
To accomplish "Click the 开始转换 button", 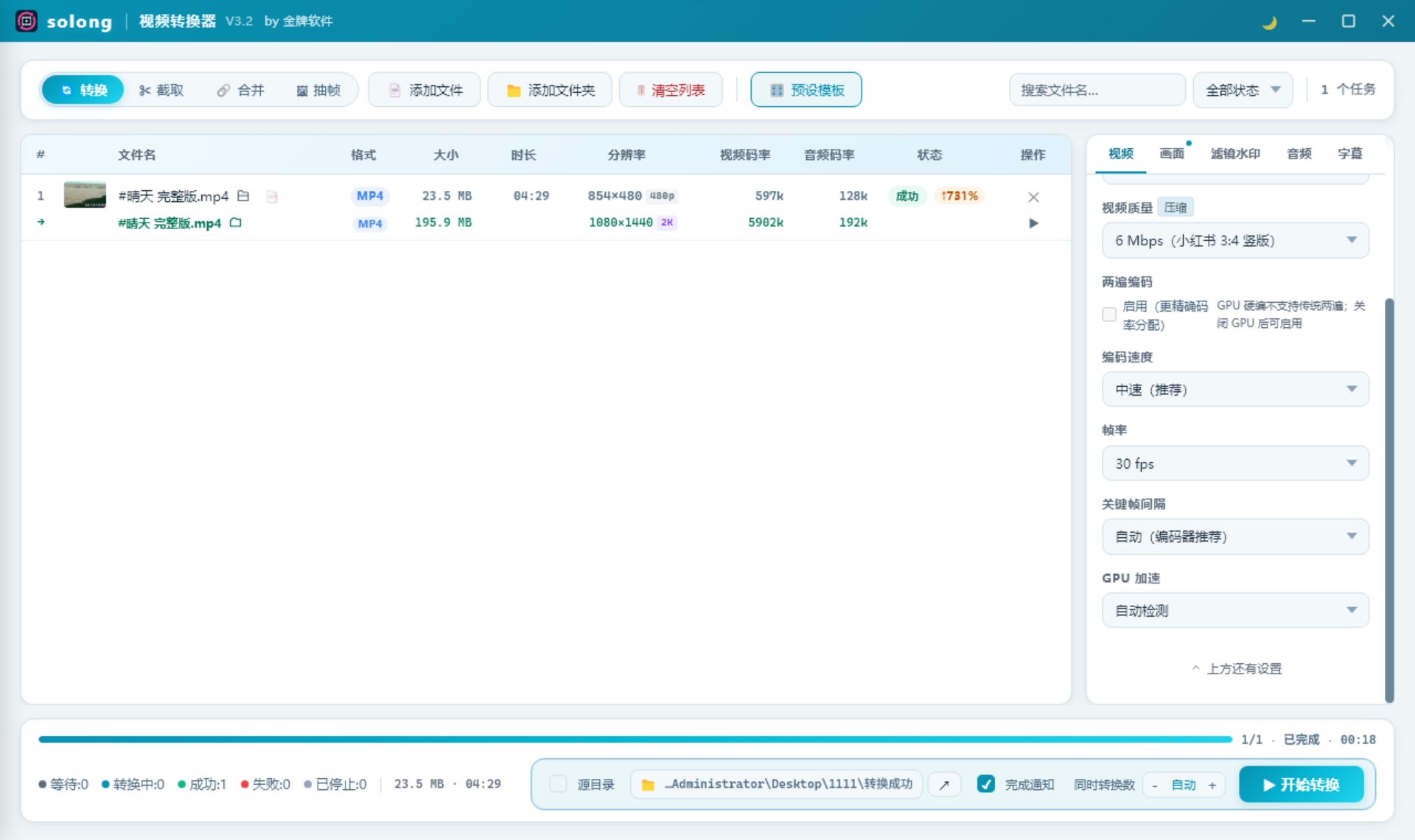I will 1302,785.
